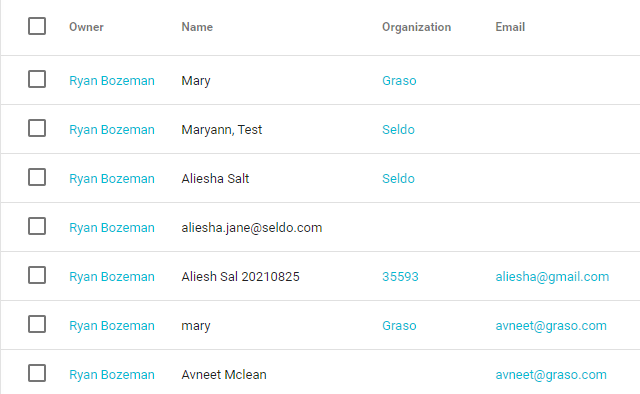This screenshot has height=394, width=640.
Task: Open the Graso organization link for Mary
Action: click(399, 80)
